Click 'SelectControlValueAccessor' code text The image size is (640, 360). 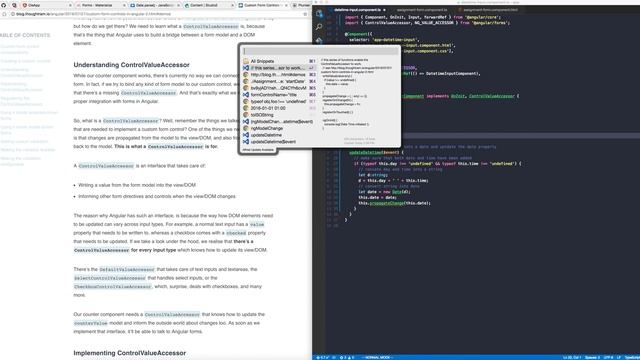click(x=110, y=278)
